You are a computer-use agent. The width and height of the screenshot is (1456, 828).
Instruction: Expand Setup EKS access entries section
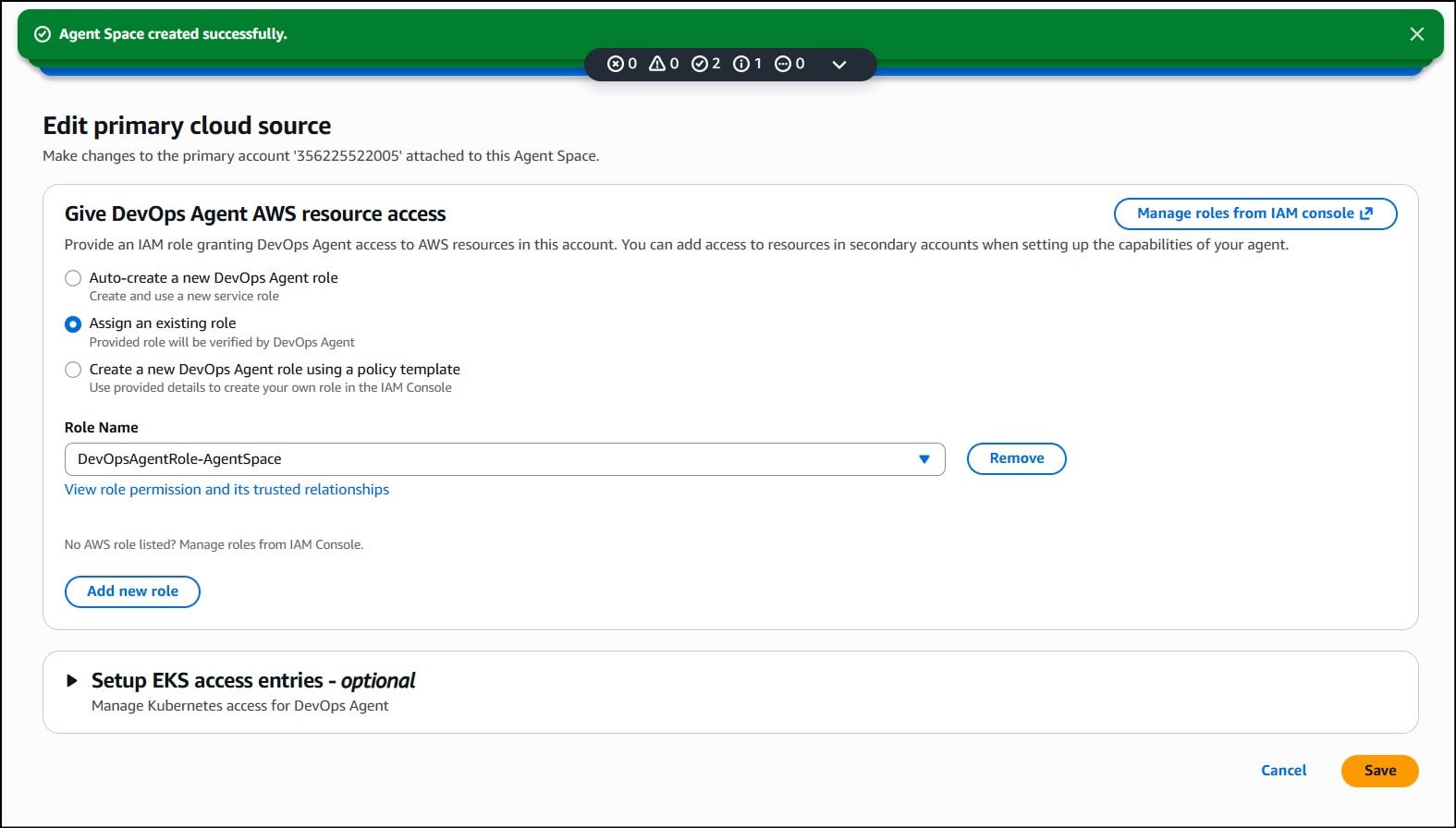click(72, 681)
